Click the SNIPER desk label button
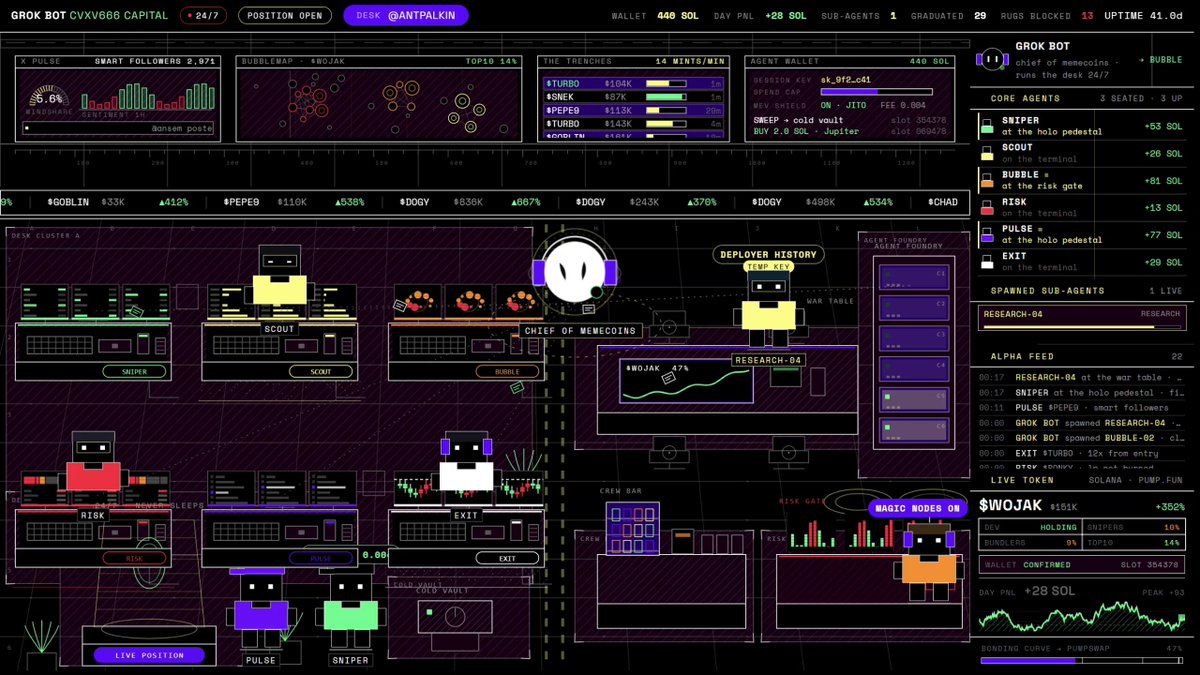This screenshot has width=1200, height=675. click(x=134, y=371)
